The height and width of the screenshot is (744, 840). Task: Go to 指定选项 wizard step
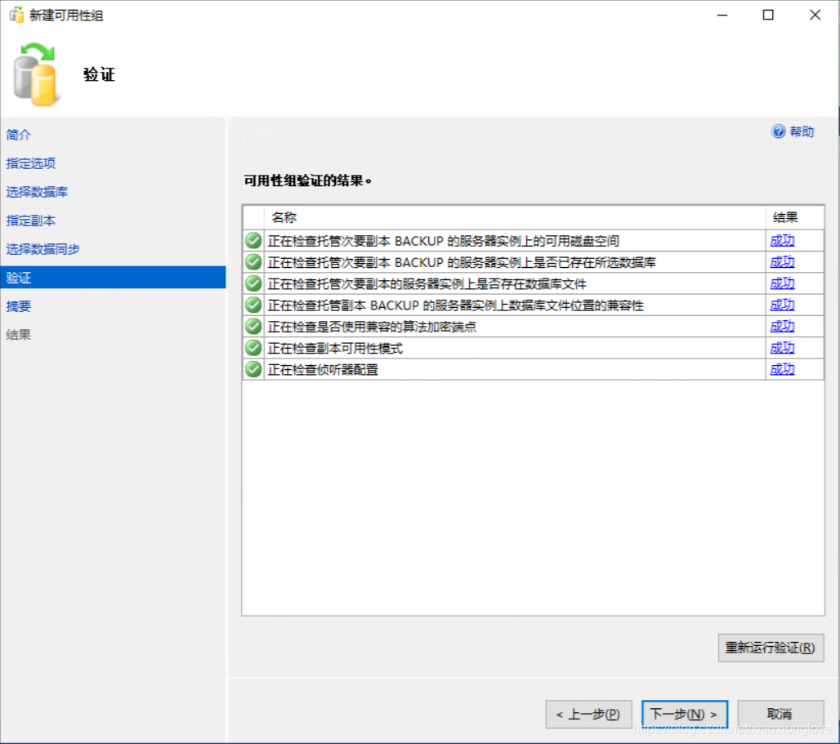coord(31,163)
